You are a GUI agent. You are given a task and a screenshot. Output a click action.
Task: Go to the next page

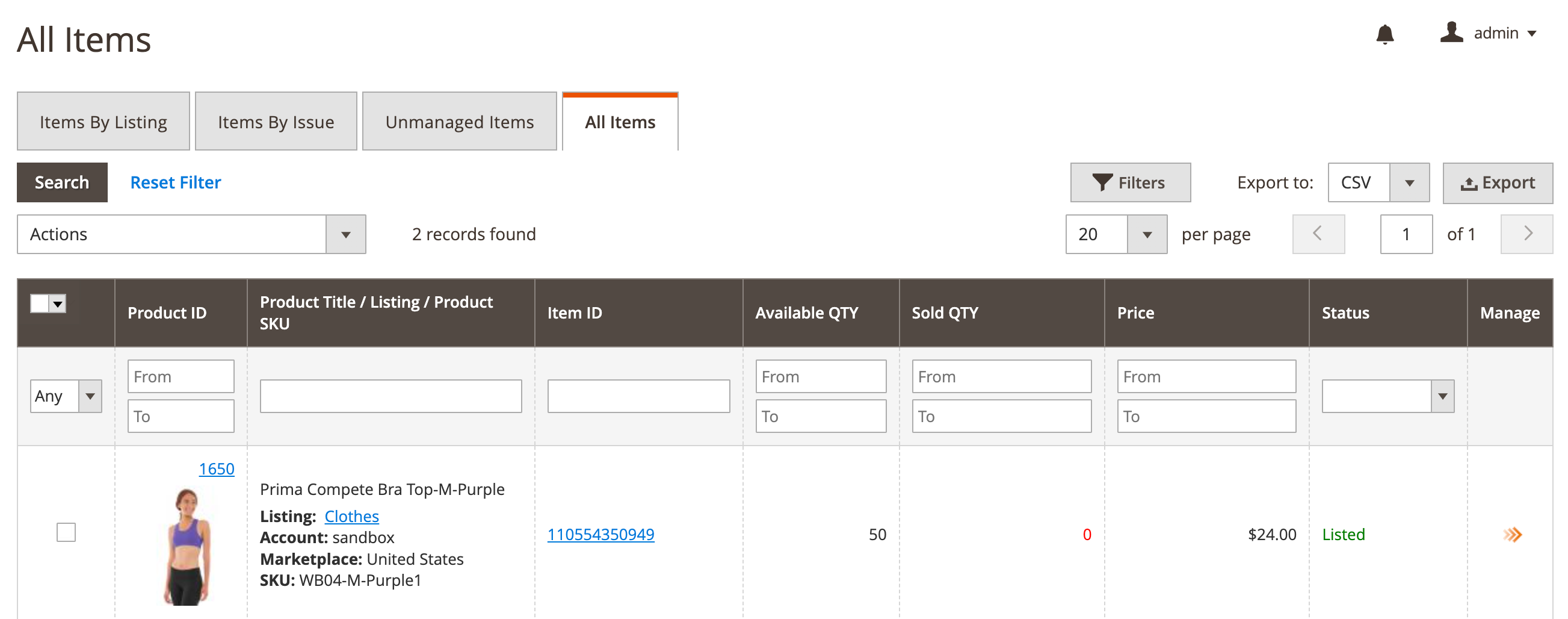[1528, 234]
